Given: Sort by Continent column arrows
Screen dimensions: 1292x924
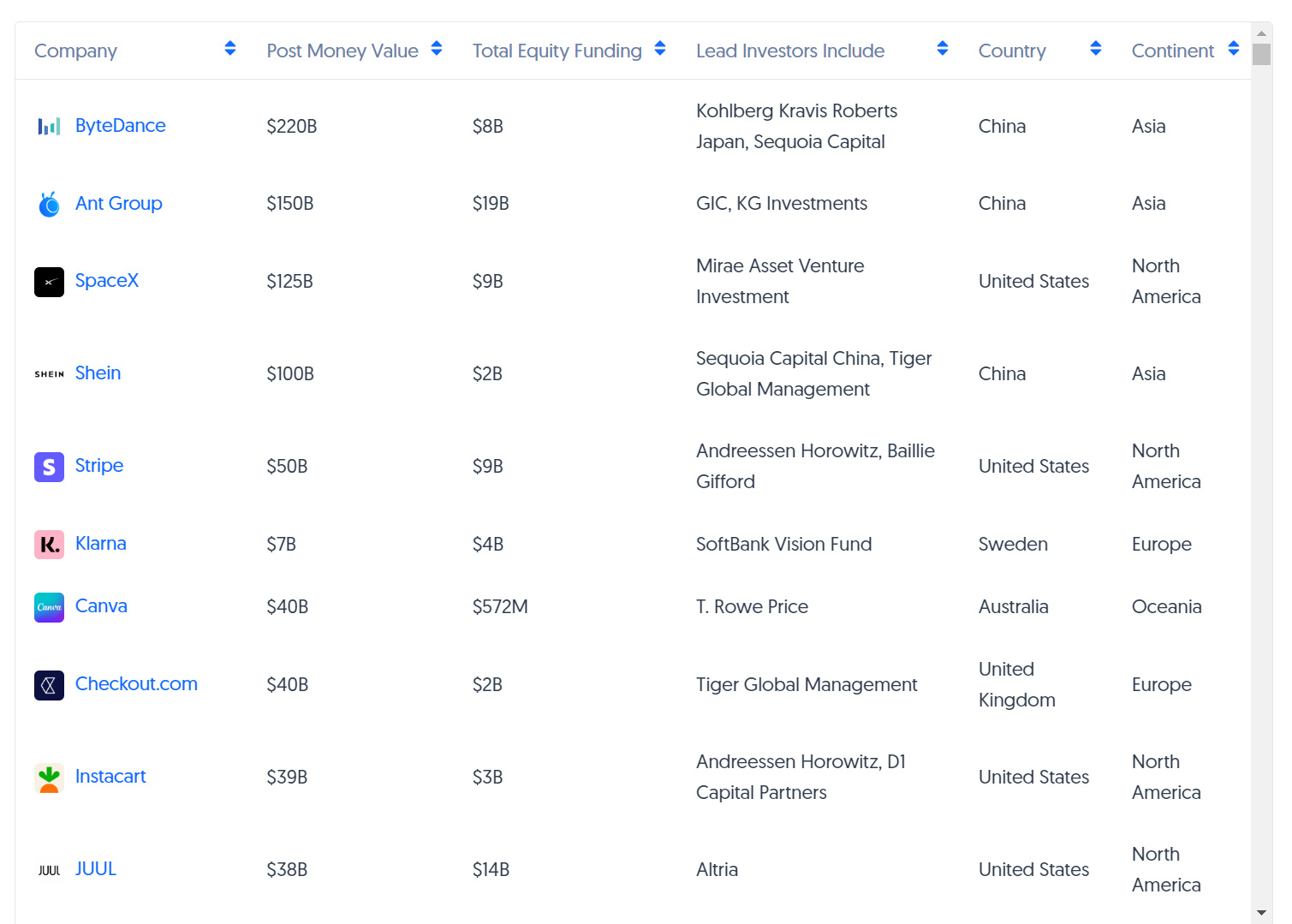Looking at the screenshot, I should point(1234,49).
